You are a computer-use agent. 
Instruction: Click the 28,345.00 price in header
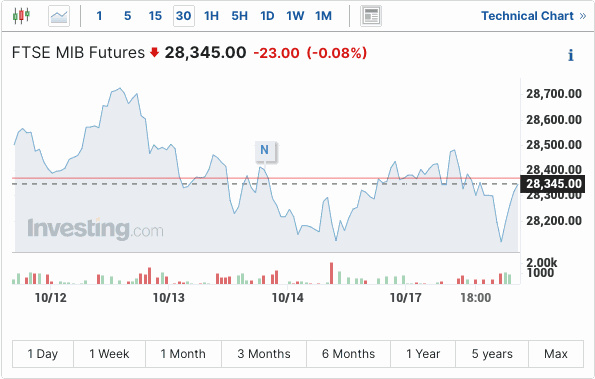click(205, 52)
